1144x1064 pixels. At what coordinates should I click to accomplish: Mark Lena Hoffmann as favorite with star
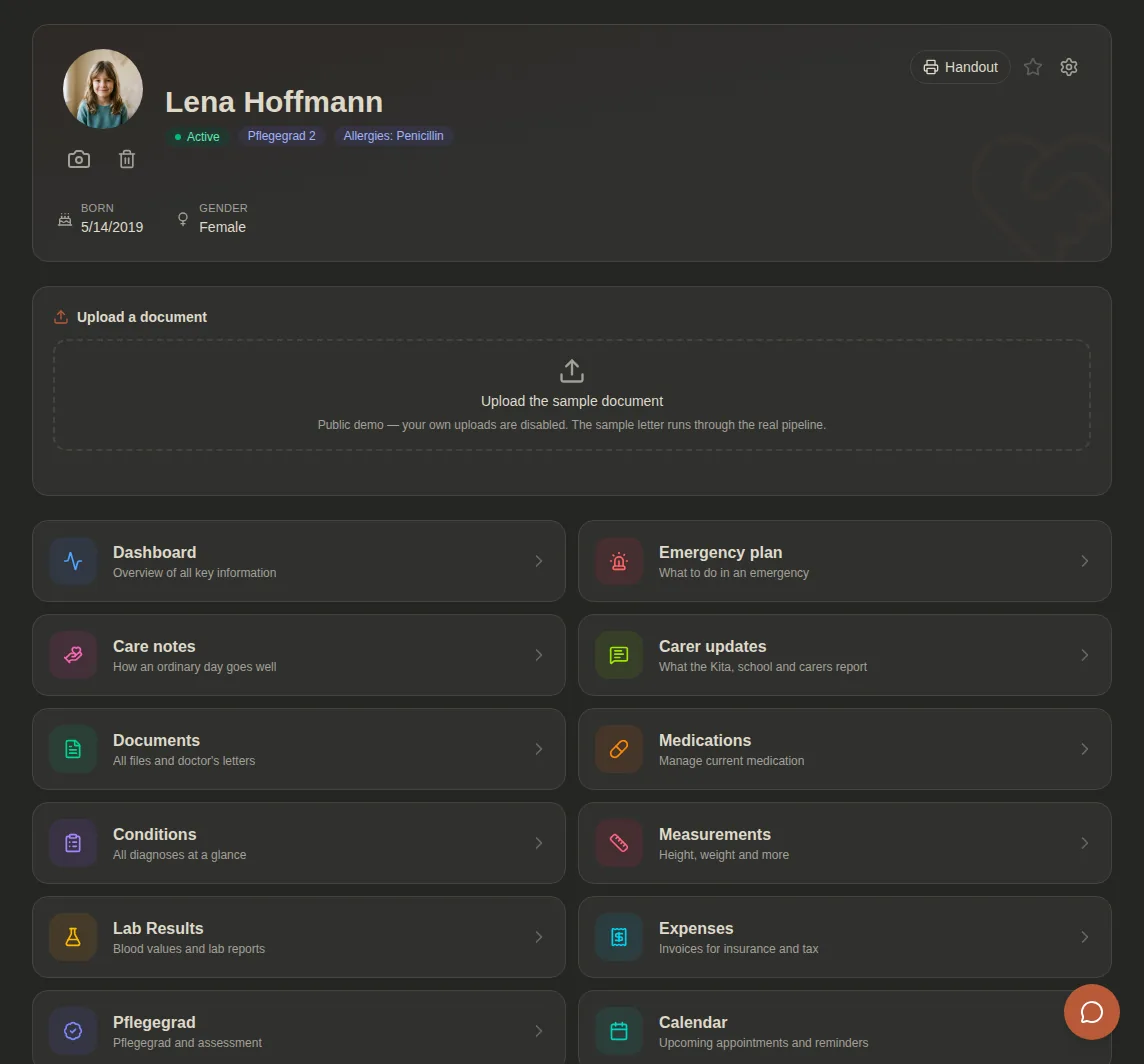[x=1032, y=67]
